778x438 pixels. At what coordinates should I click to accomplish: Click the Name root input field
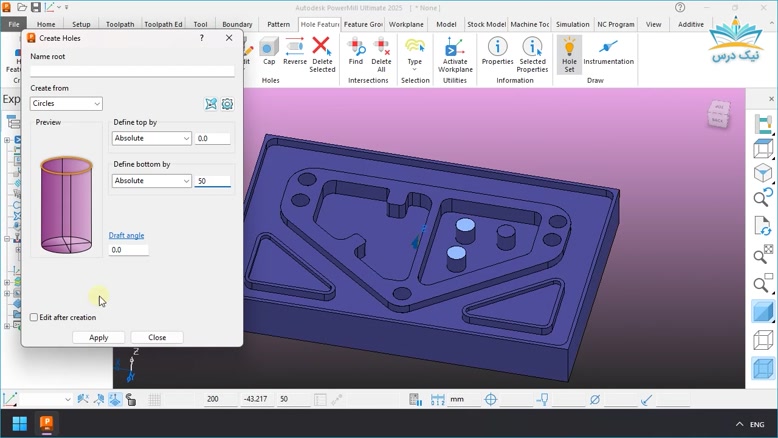click(x=132, y=71)
